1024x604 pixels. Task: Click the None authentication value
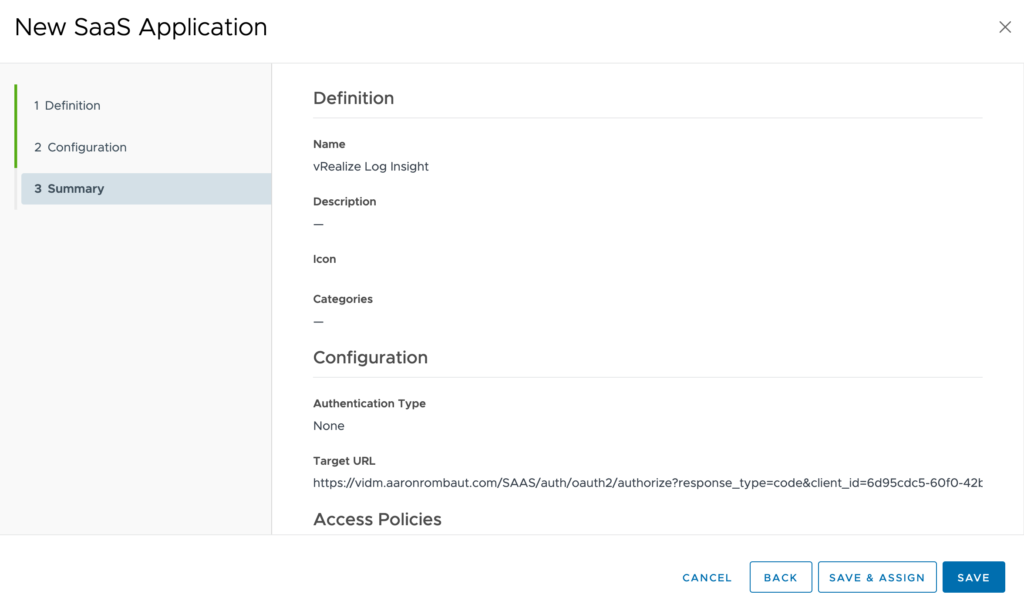tap(329, 426)
